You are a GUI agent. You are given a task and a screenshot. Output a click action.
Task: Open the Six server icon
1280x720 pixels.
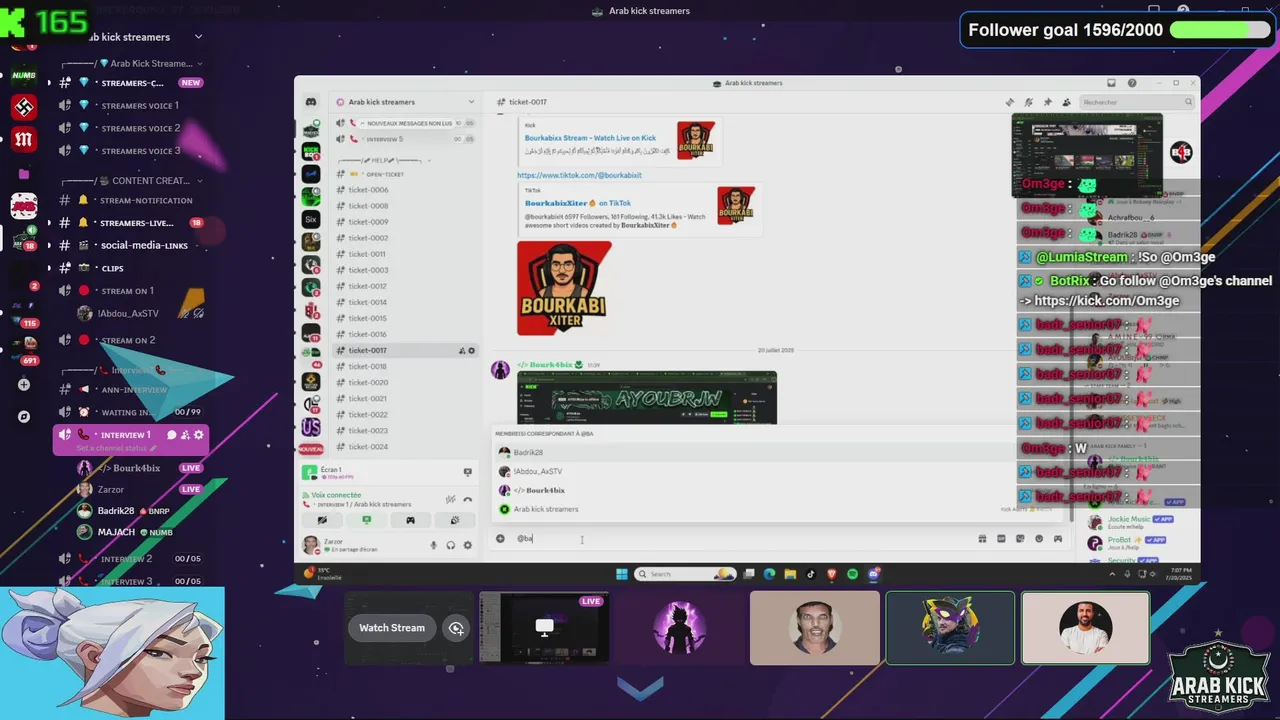point(311,219)
